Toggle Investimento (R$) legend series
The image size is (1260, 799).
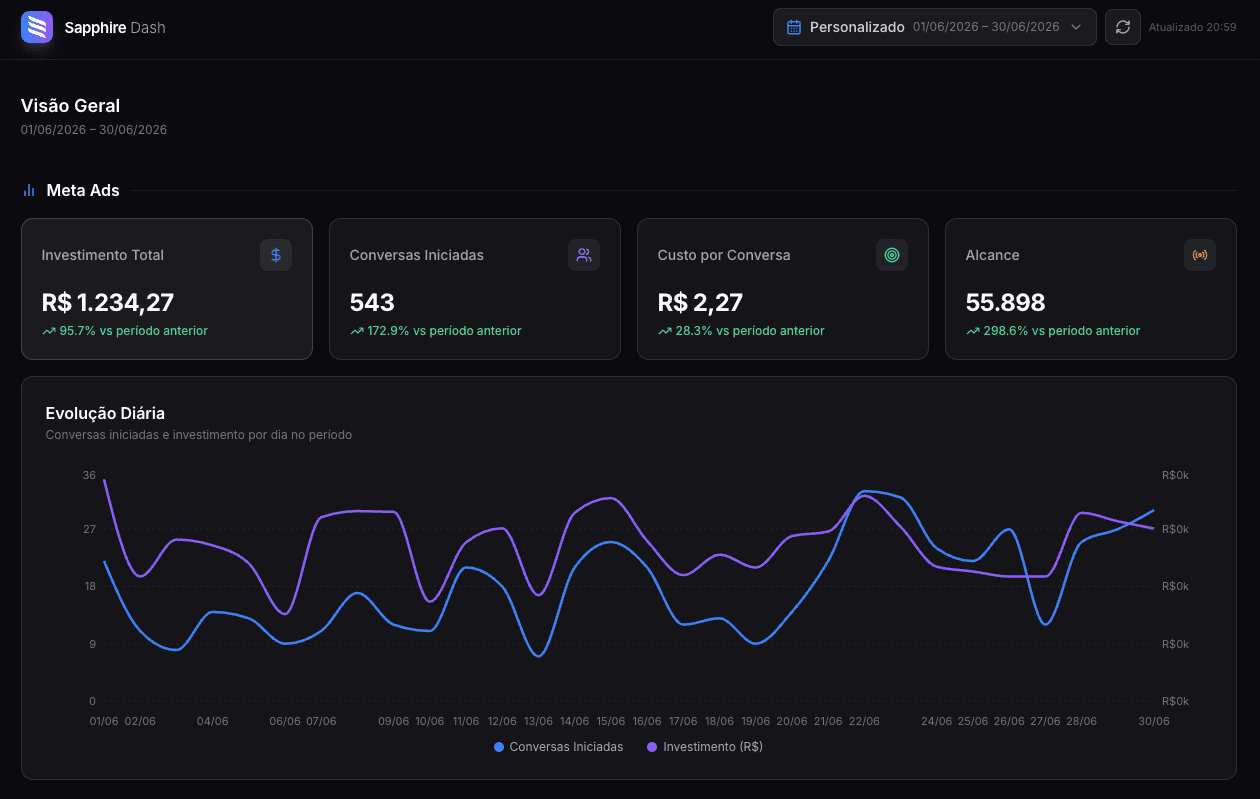pyautogui.click(x=705, y=747)
